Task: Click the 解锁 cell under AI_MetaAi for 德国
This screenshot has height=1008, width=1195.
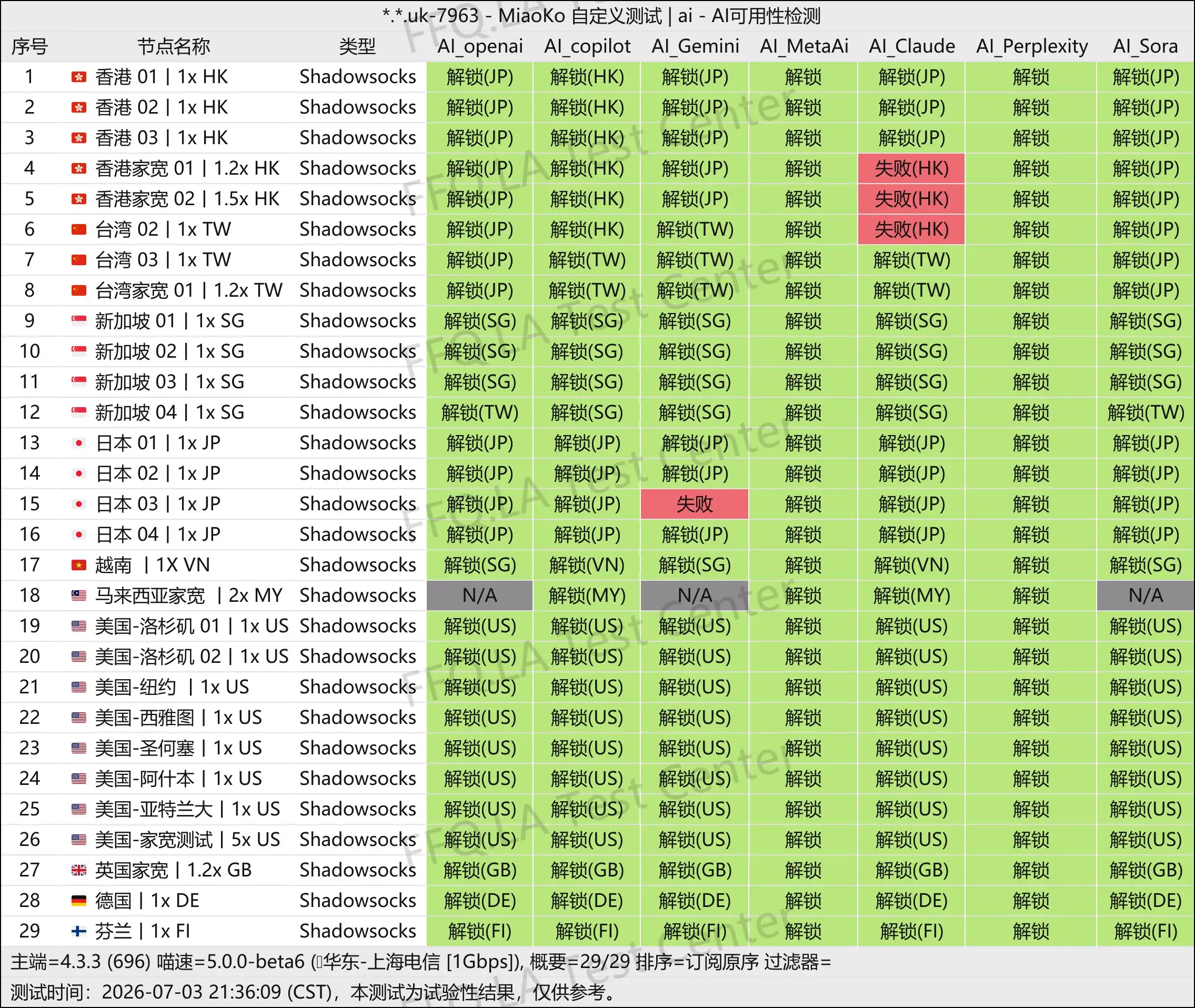Action: coord(804,901)
